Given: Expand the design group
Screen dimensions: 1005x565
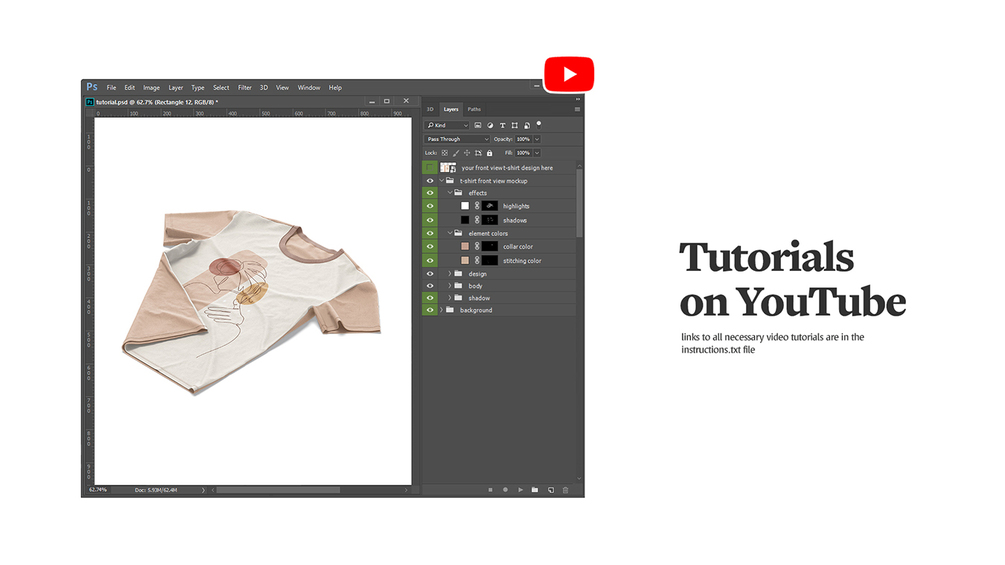Looking at the screenshot, I should point(449,274).
